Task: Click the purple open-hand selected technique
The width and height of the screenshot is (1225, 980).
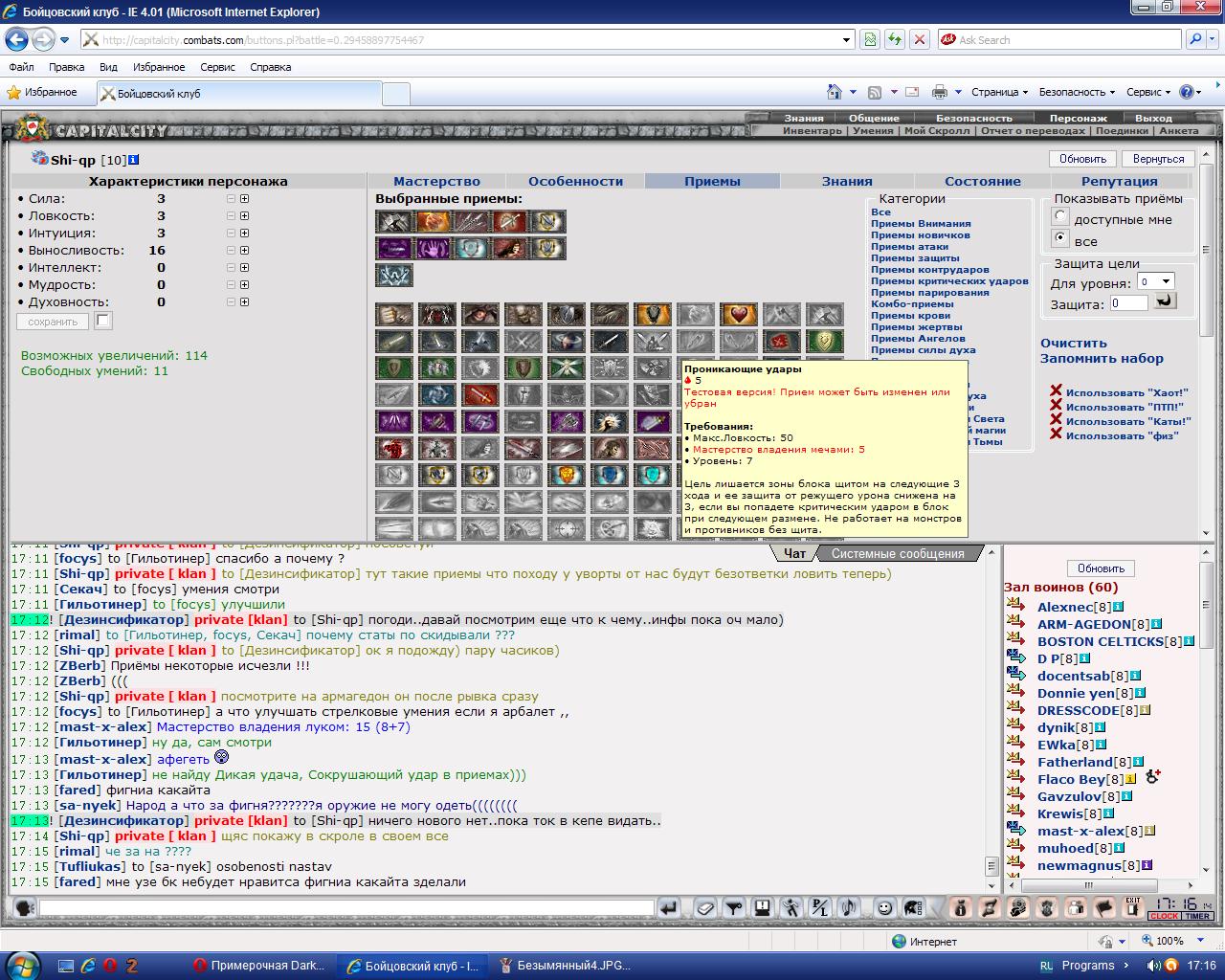Action: tap(433, 249)
